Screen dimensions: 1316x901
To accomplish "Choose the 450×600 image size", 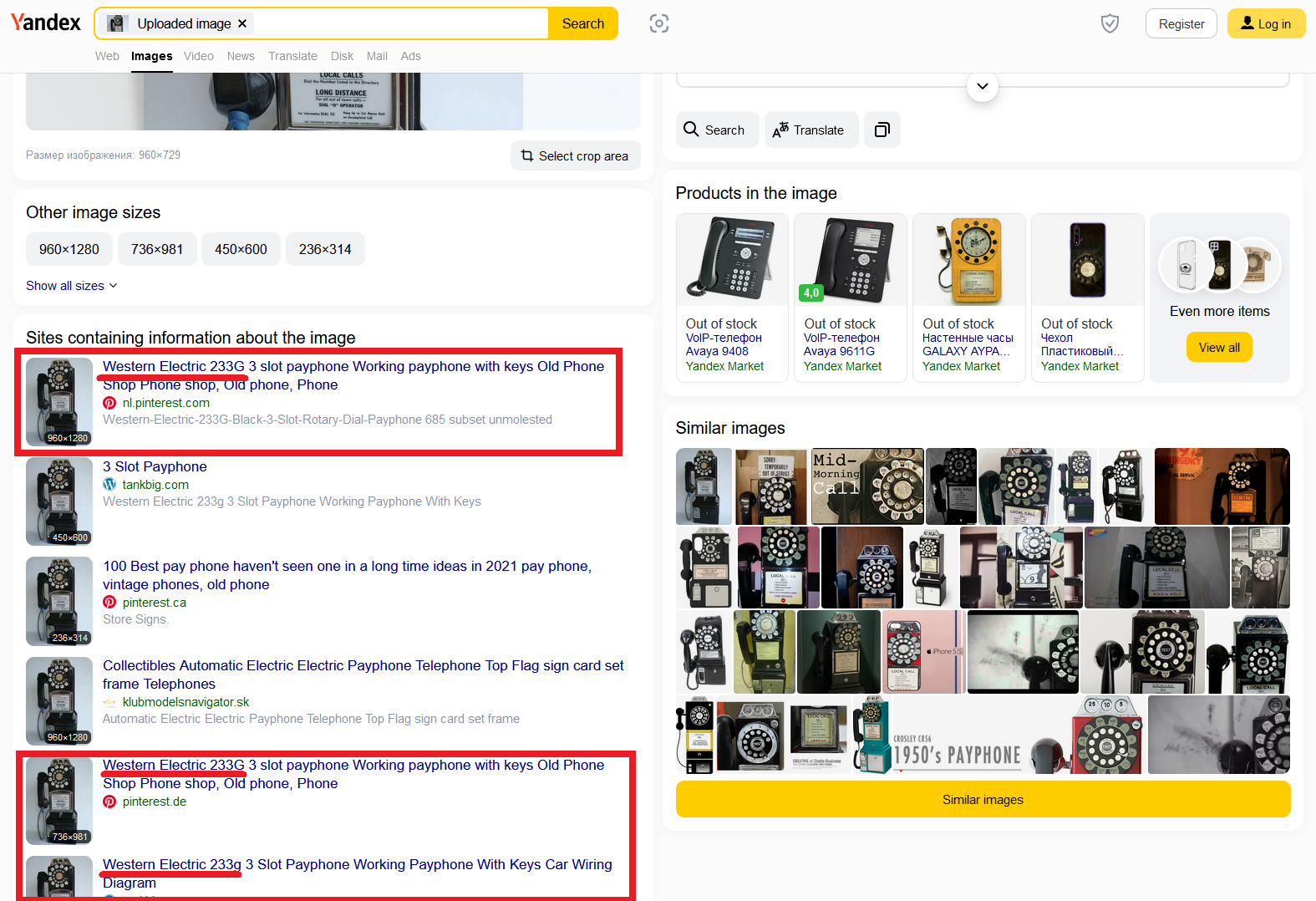I will click(x=241, y=249).
